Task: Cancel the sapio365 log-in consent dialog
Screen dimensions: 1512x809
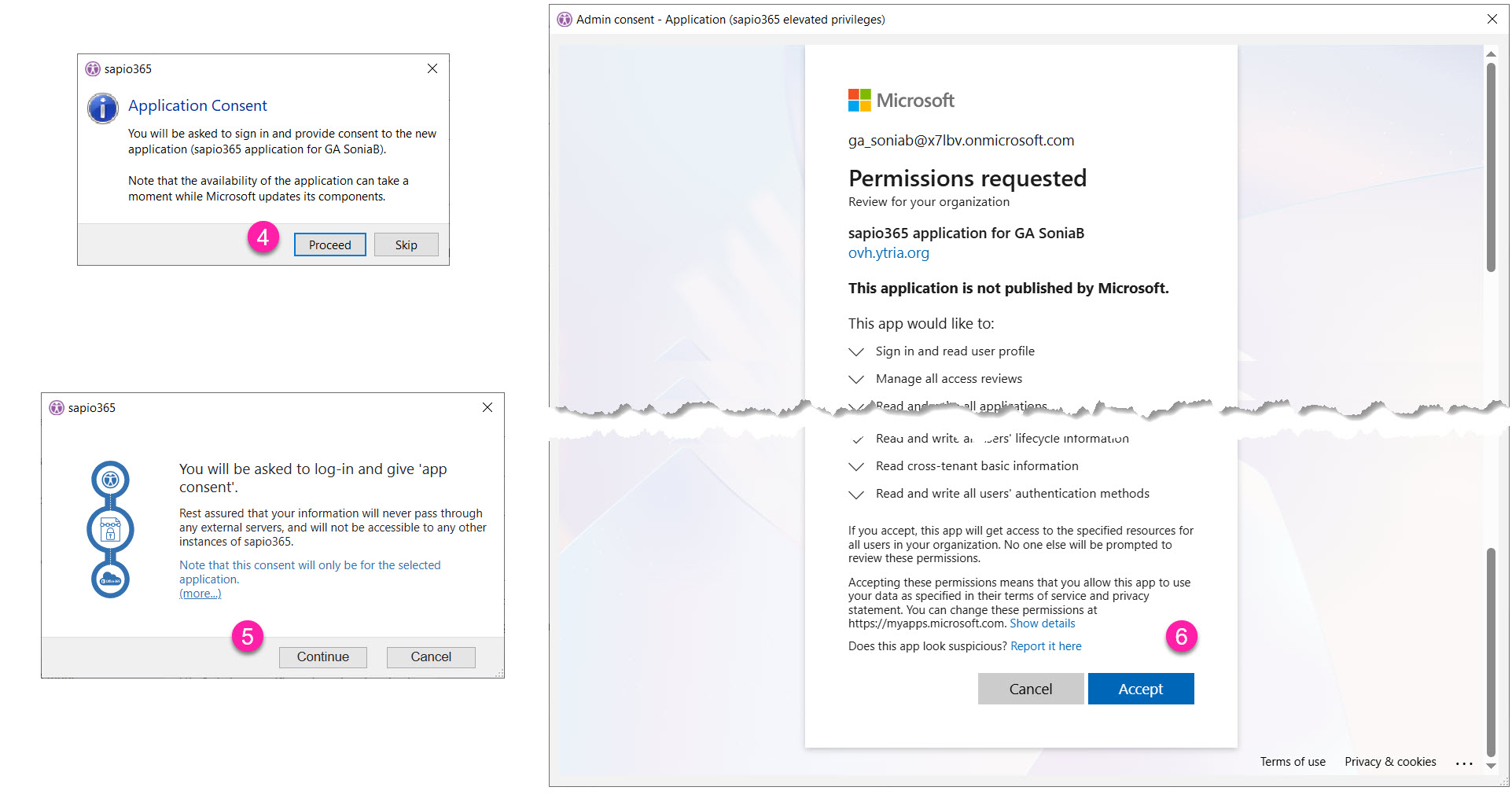Action: click(430, 657)
